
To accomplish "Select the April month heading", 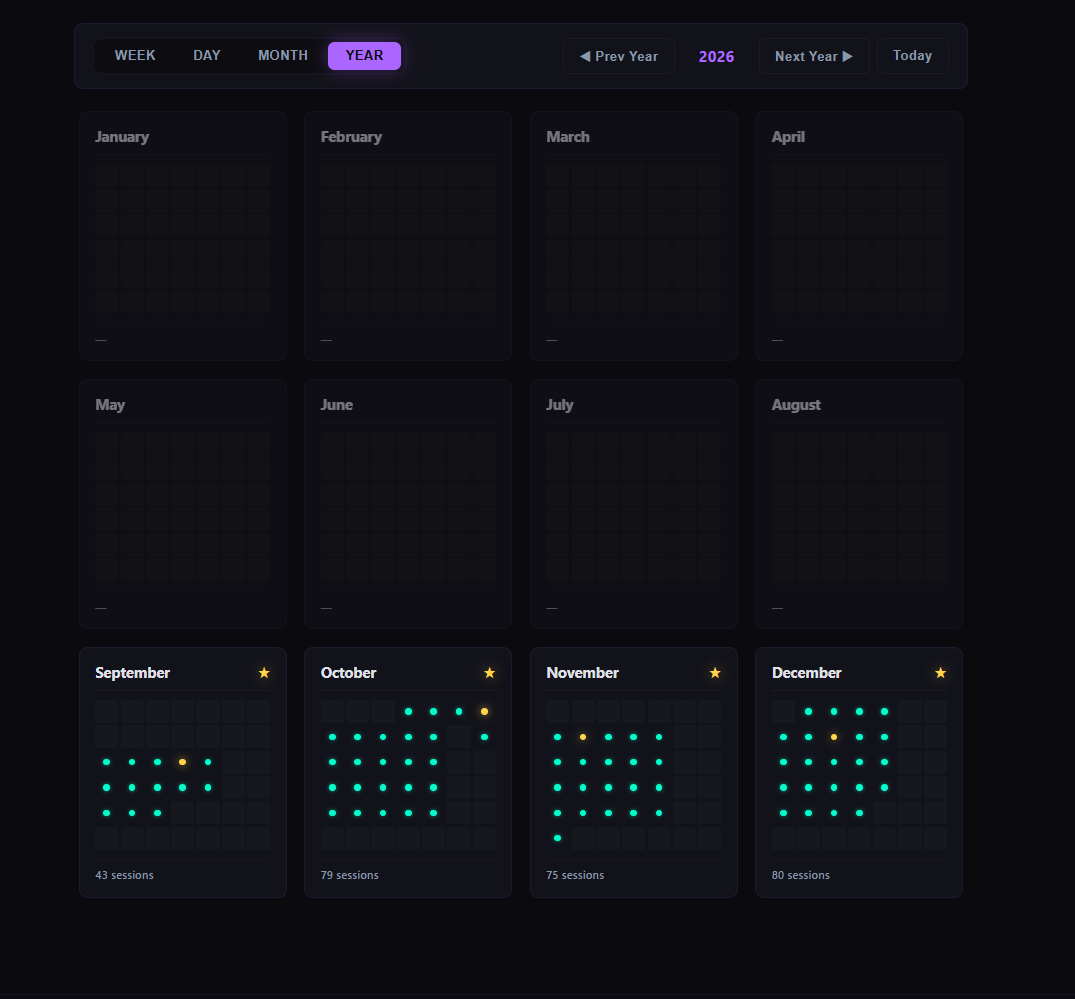I will click(788, 137).
